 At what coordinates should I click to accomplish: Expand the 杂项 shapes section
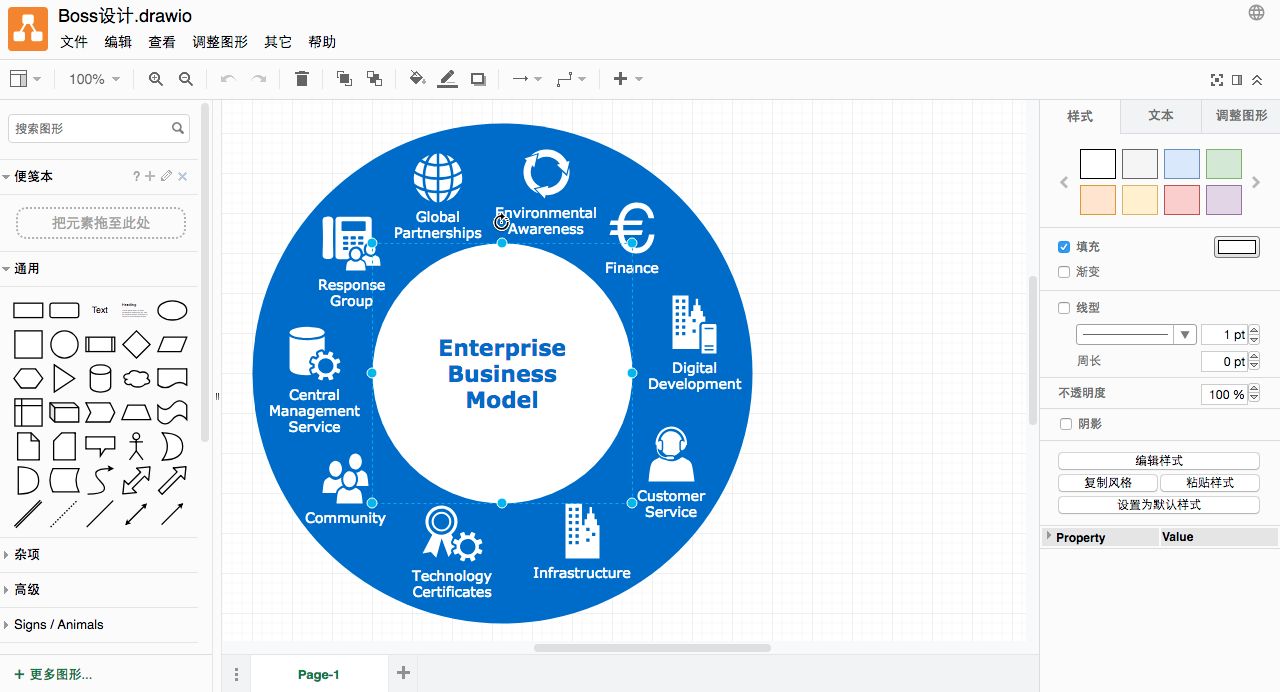27,554
